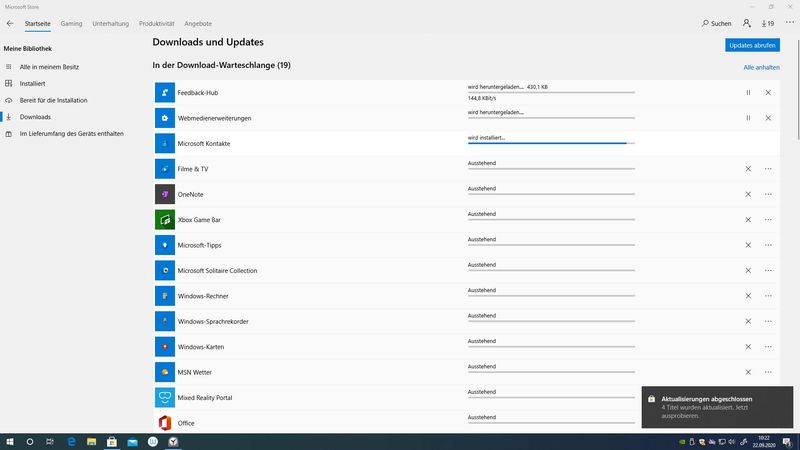Click the Webmedienerweiterungen app icon
Image resolution: width=800 pixels, height=450 pixels.
point(165,118)
